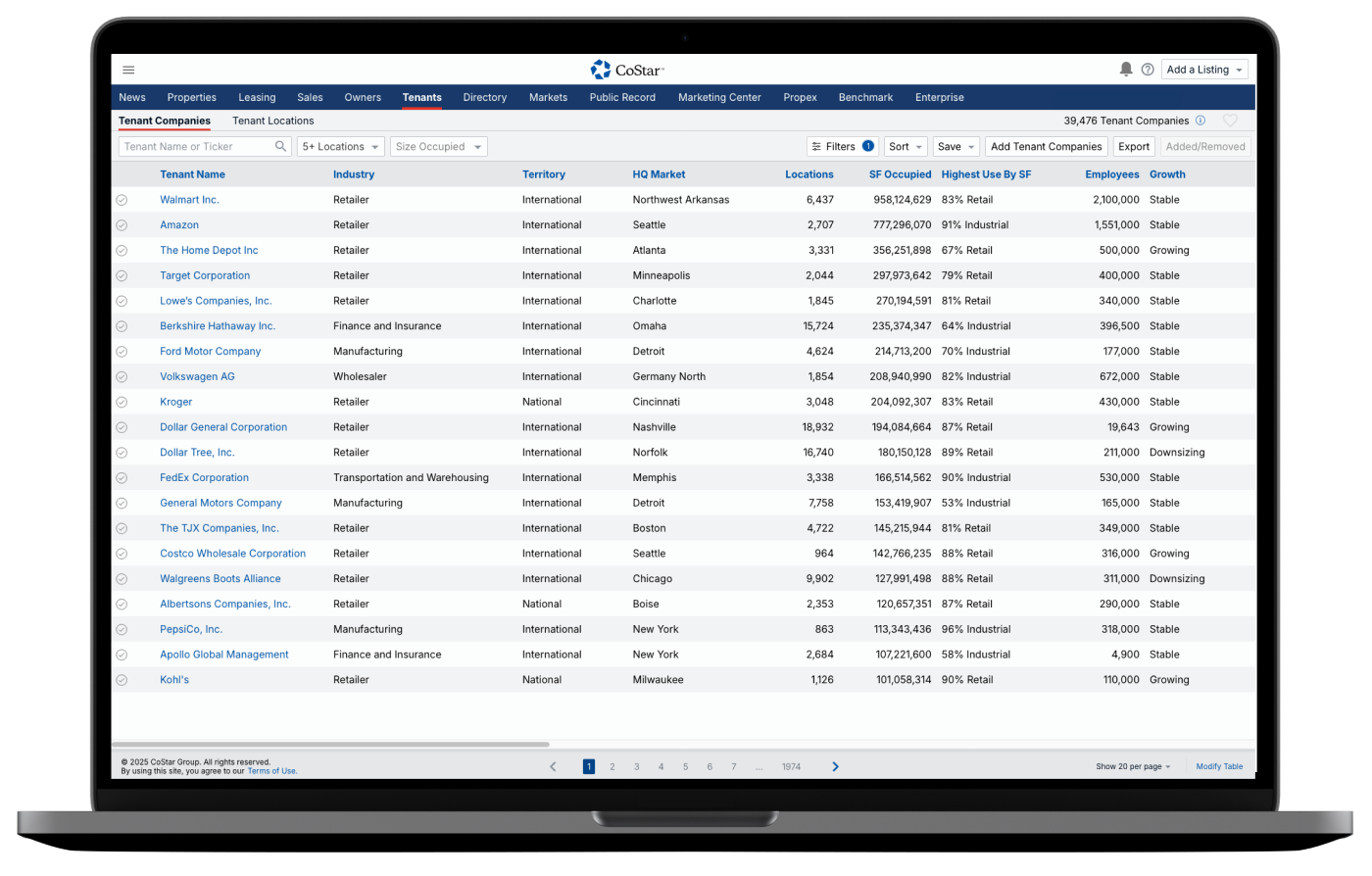The width and height of the screenshot is (1372, 876).
Task: Click the heart favorite icon
Action: pos(1230,121)
